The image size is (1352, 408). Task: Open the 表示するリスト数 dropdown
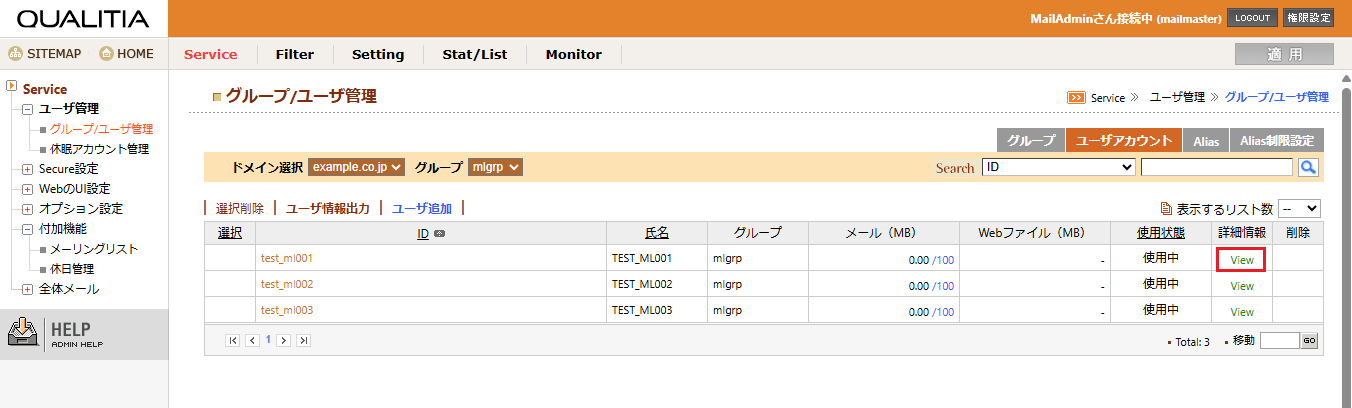(1300, 209)
